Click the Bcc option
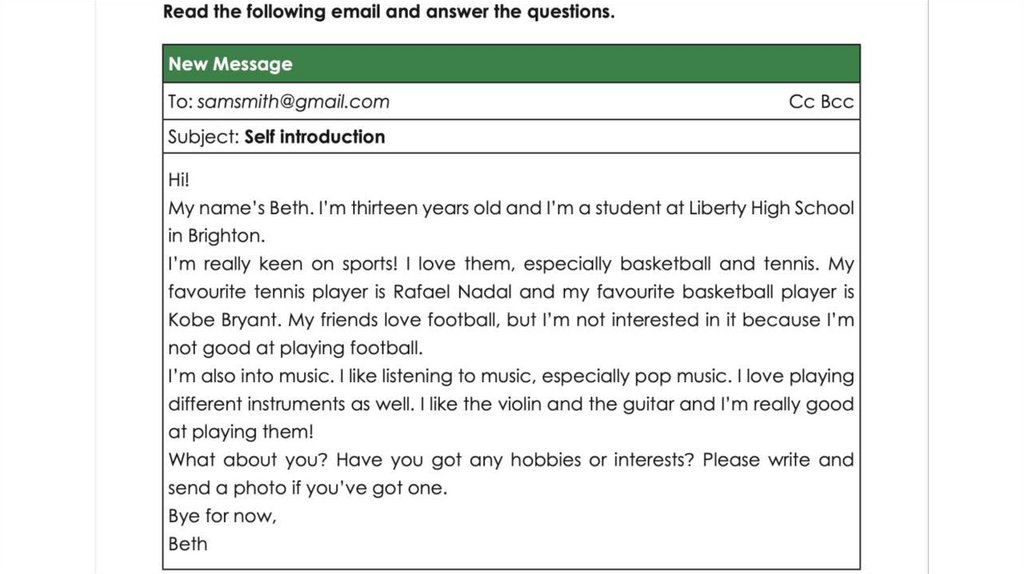The width and height of the screenshot is (1024, 574). coord(837,101)
